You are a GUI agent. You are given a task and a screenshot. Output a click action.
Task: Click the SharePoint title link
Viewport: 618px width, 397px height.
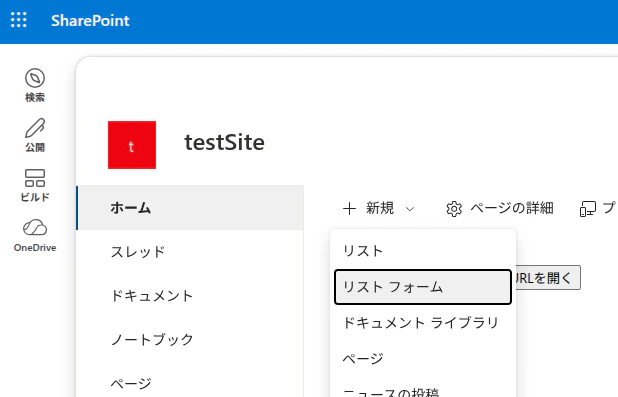coord(90,21)
